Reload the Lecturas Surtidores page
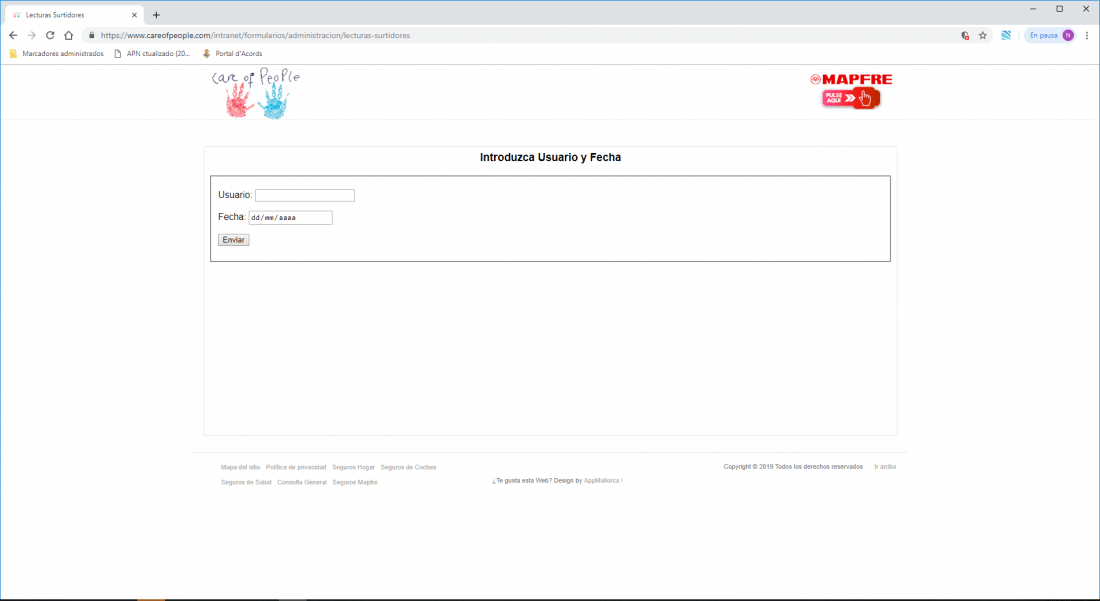The width and height of the screenshot is (1100, 601). point(50,35)
